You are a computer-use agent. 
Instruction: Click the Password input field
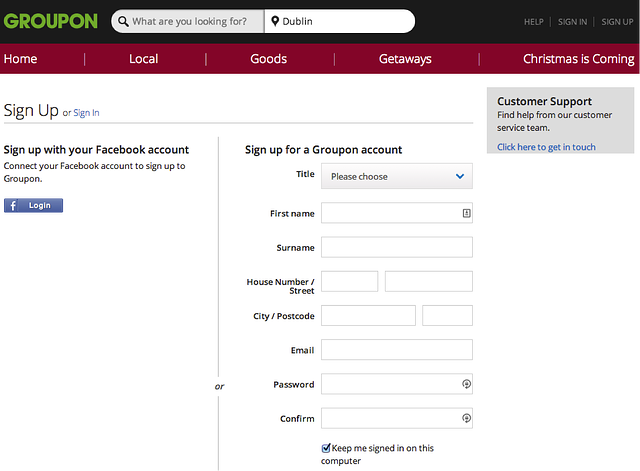pyautogui.click(x=397, y=384)
